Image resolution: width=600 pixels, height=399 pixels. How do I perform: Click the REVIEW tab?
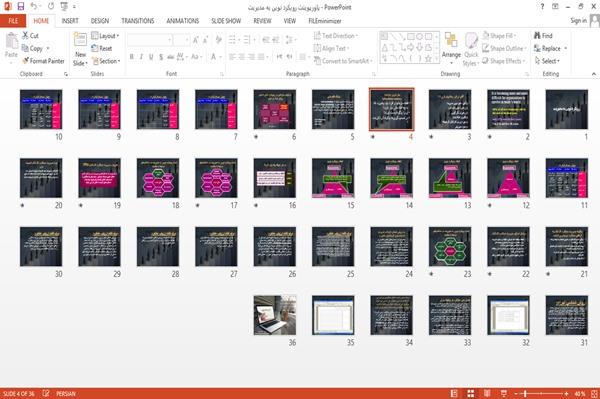262,21
